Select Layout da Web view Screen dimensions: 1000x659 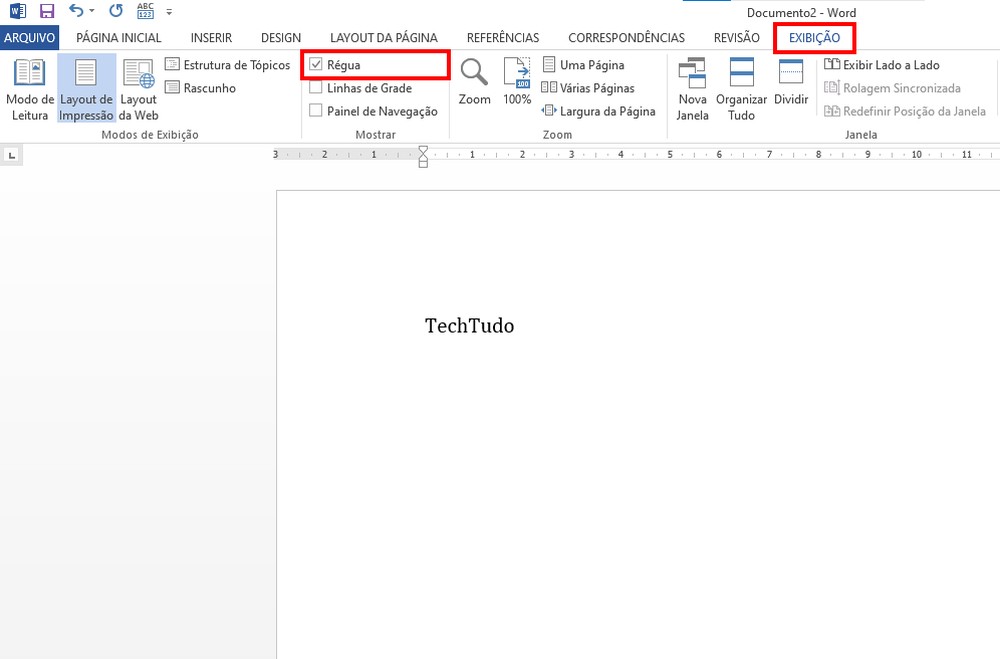[x=138, y=89]
